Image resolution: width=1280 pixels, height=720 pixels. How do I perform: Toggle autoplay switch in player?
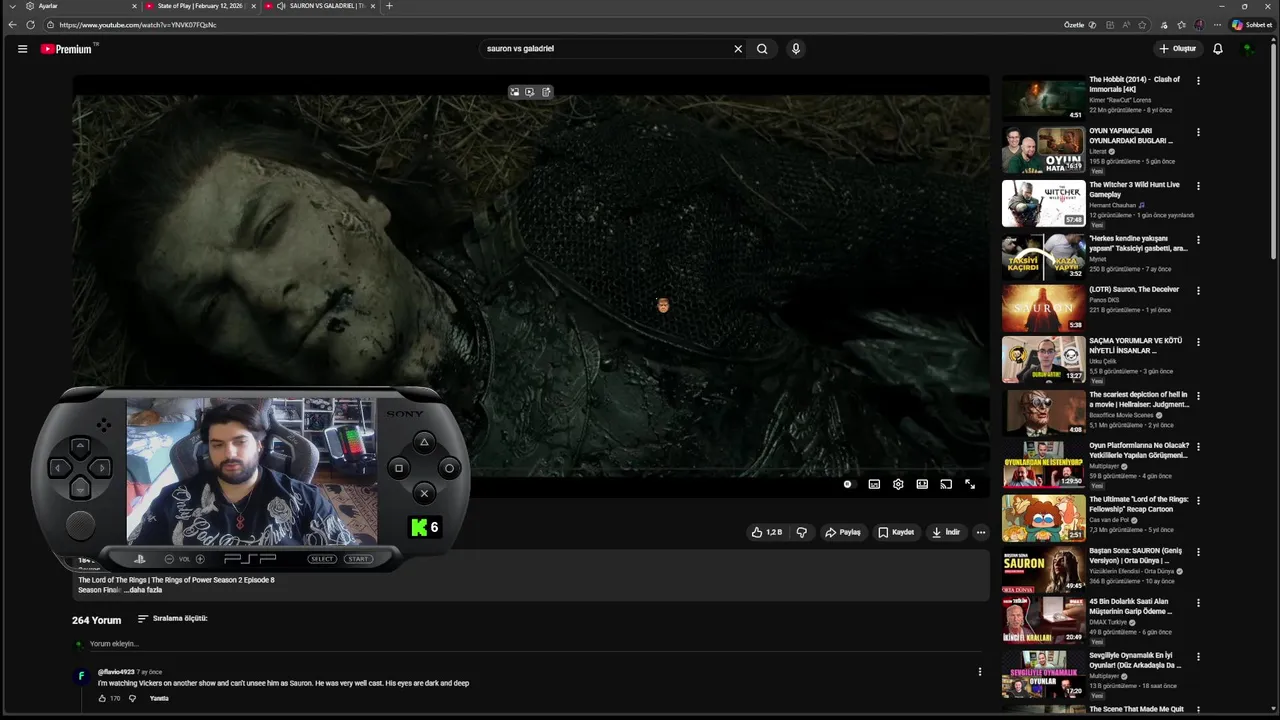(848, 484)
